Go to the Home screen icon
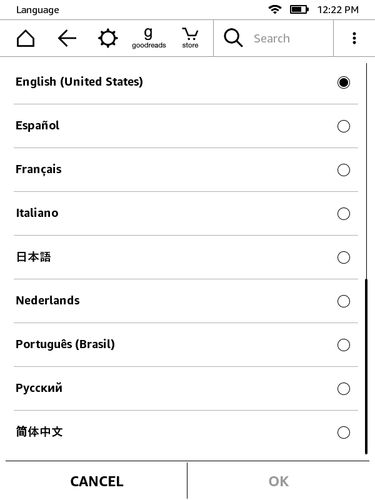This screenshot has width=375, height=500. click(25, 38)
